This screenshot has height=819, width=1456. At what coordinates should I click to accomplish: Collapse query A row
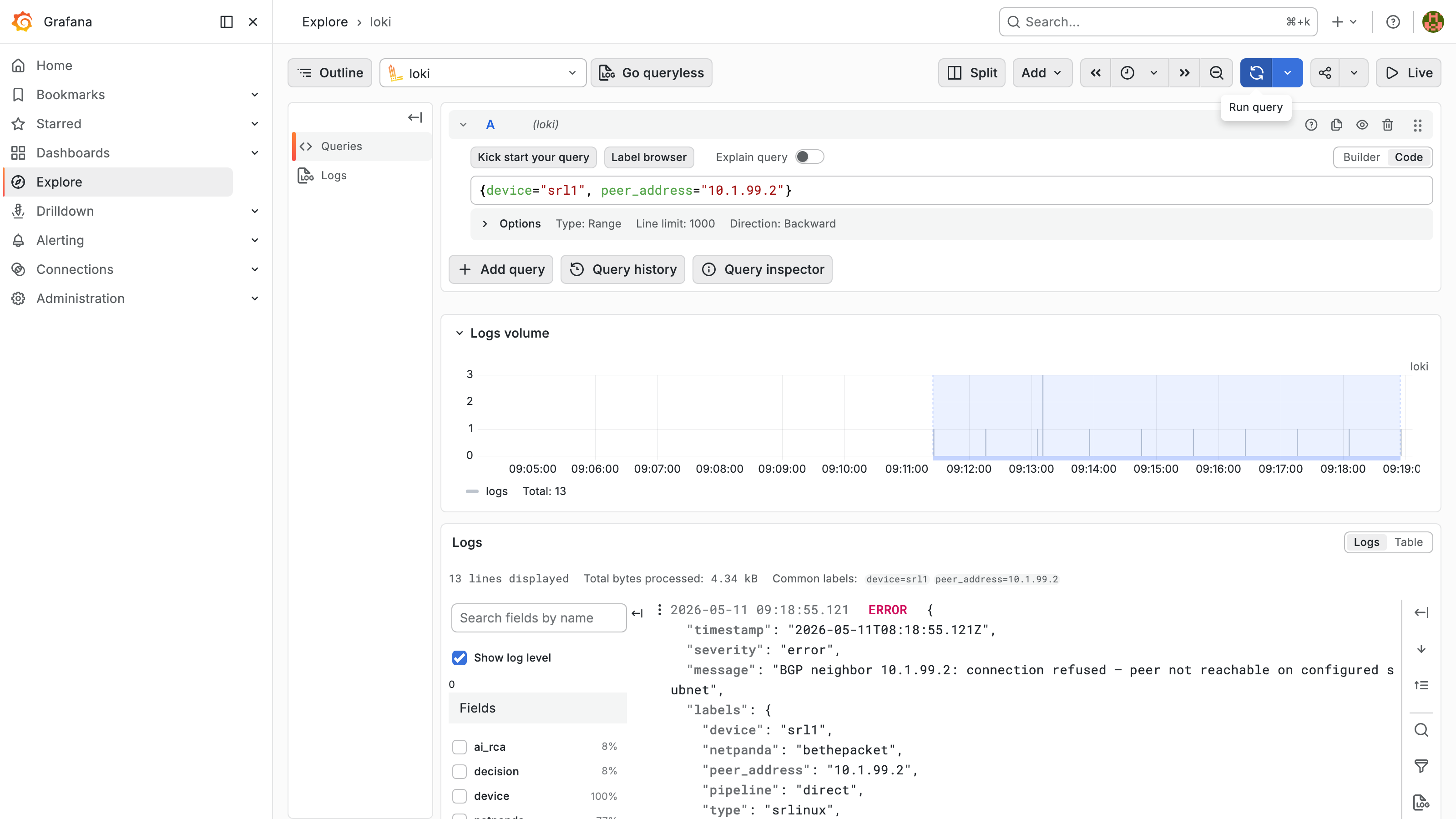[x=463, y=125]
